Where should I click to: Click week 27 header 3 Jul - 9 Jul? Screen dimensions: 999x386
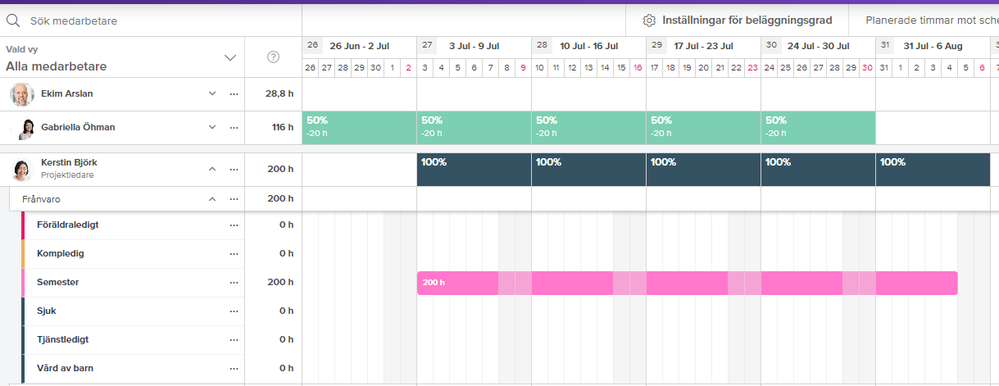pos(474,46)
